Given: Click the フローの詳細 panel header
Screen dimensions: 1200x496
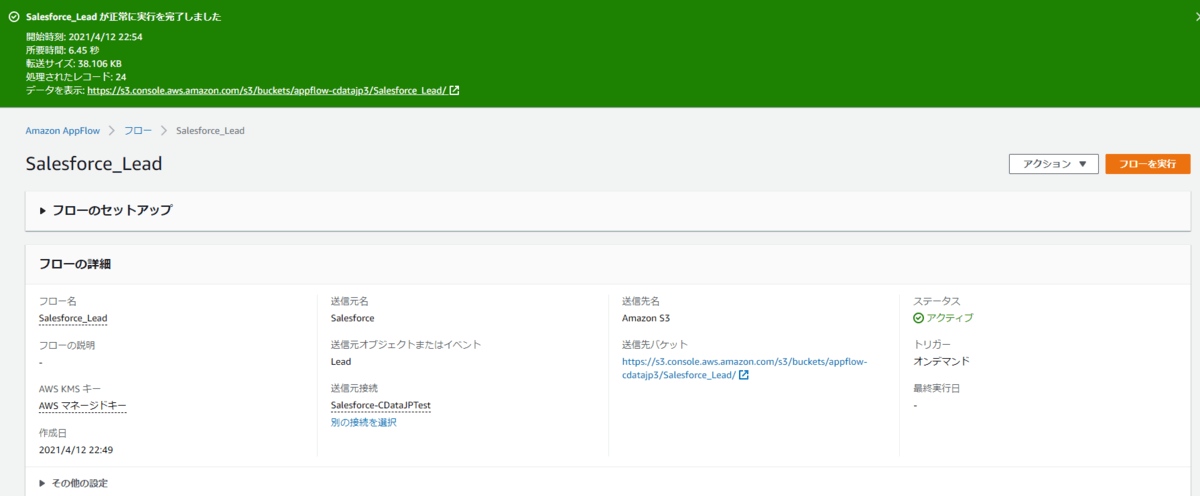Looking at the screenshot, I should click(75, 265).
